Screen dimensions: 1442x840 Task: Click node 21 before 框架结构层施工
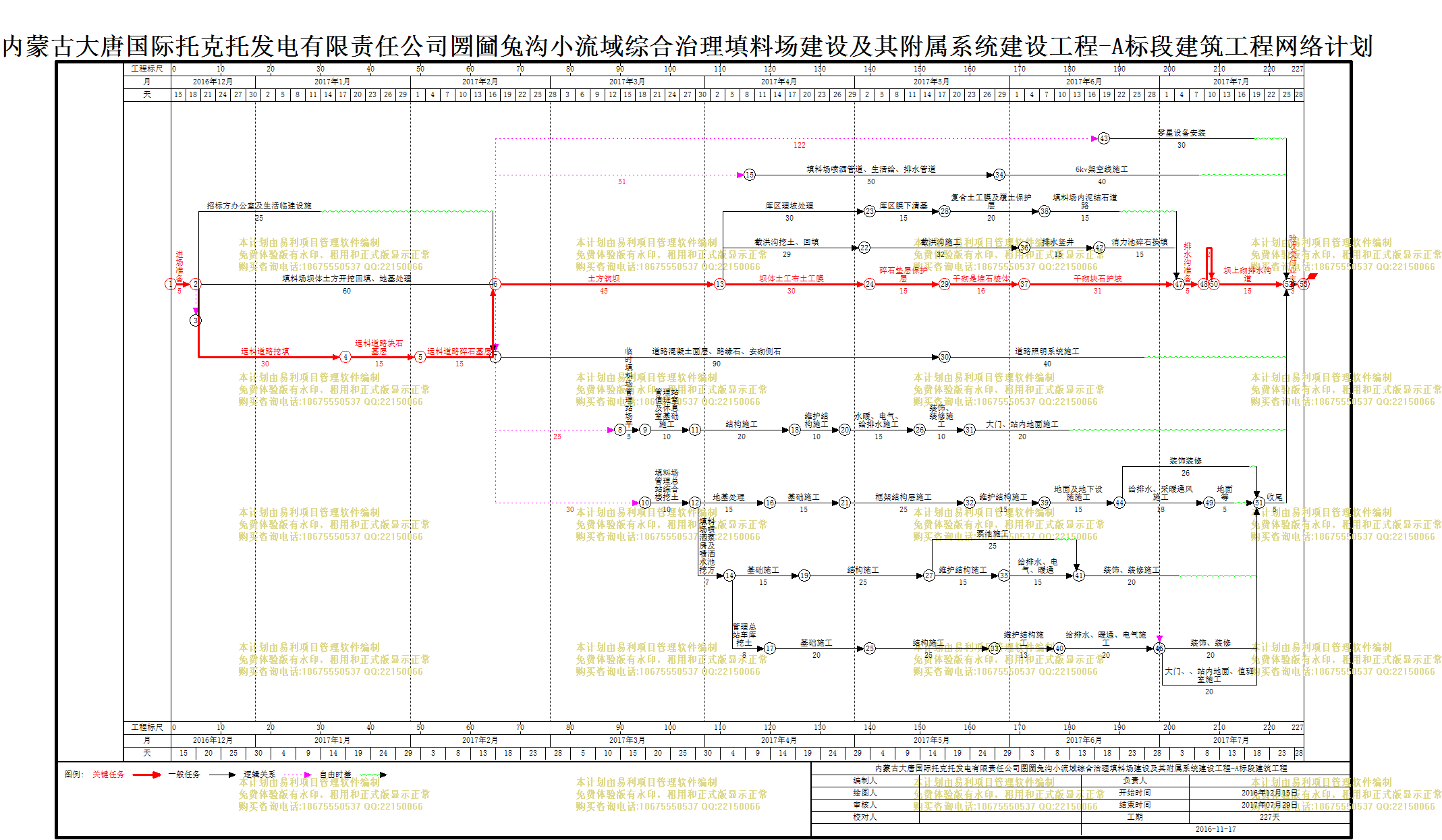(844, 503)
